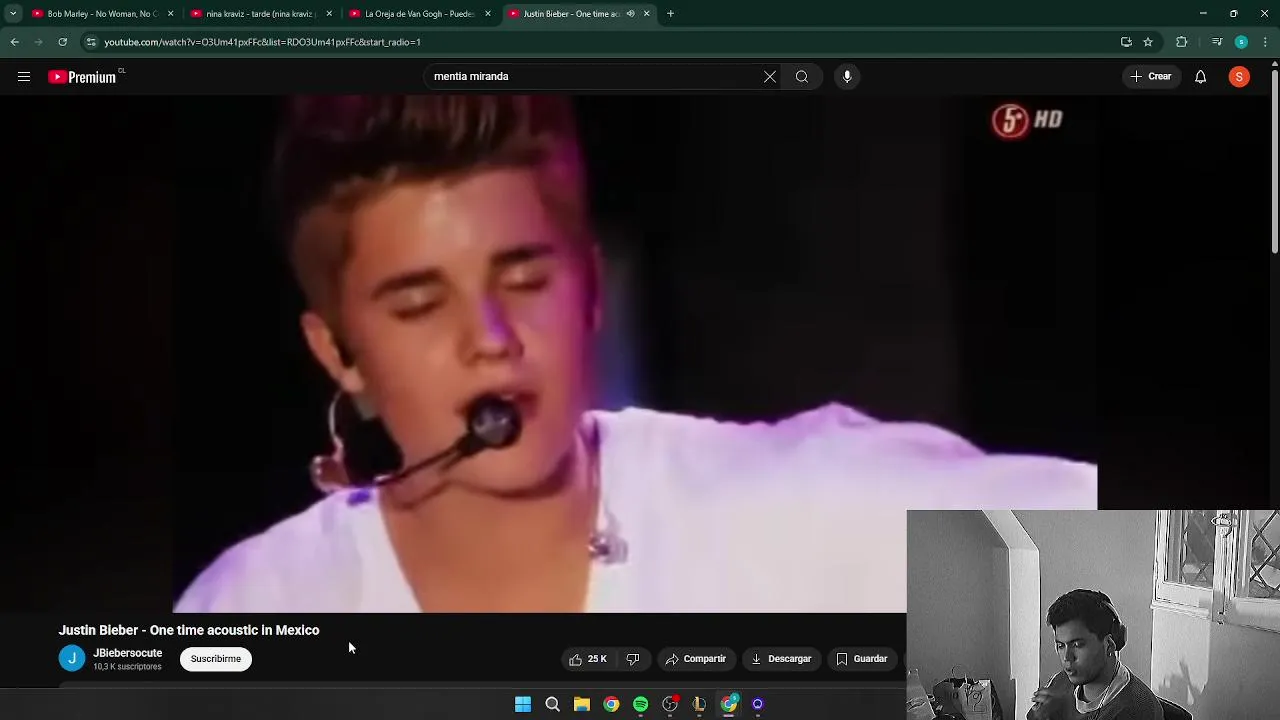Download the video with Descargar
The image size is (1280, 720).
tap(781, 659)
